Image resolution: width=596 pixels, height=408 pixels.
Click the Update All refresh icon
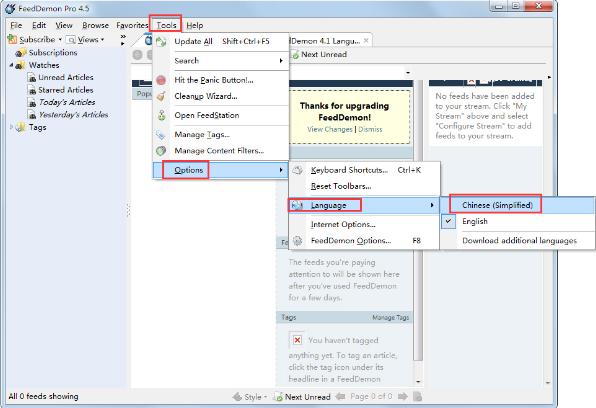(x=161, y=41)
